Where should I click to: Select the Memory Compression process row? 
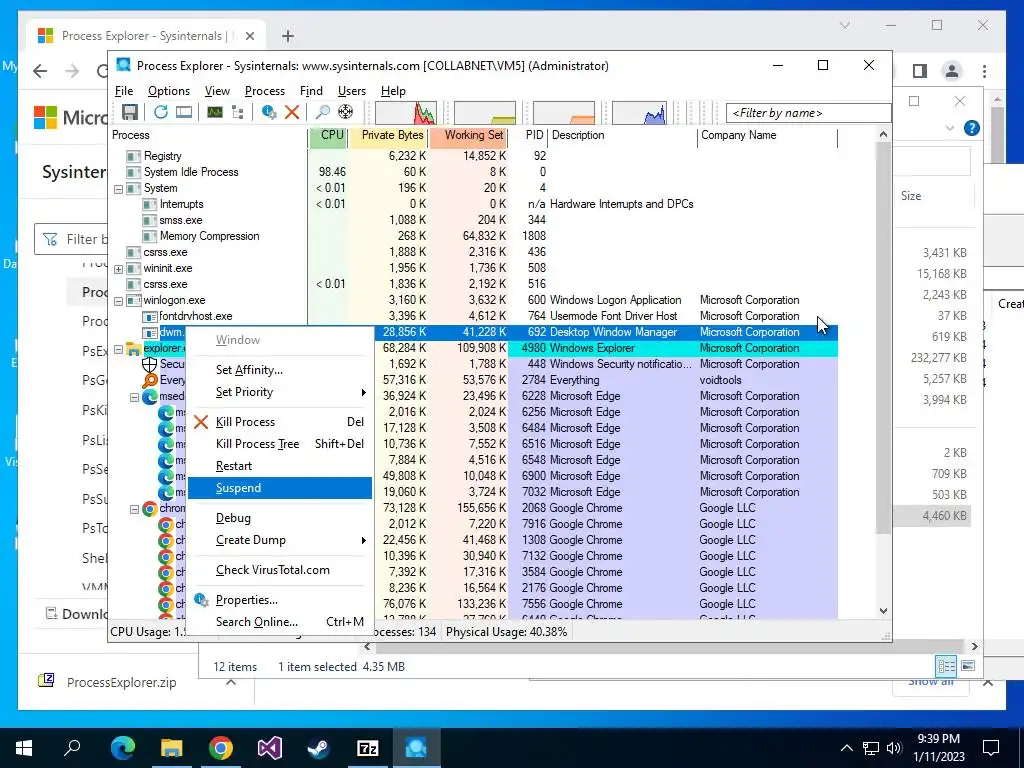[x=473, y=236]
